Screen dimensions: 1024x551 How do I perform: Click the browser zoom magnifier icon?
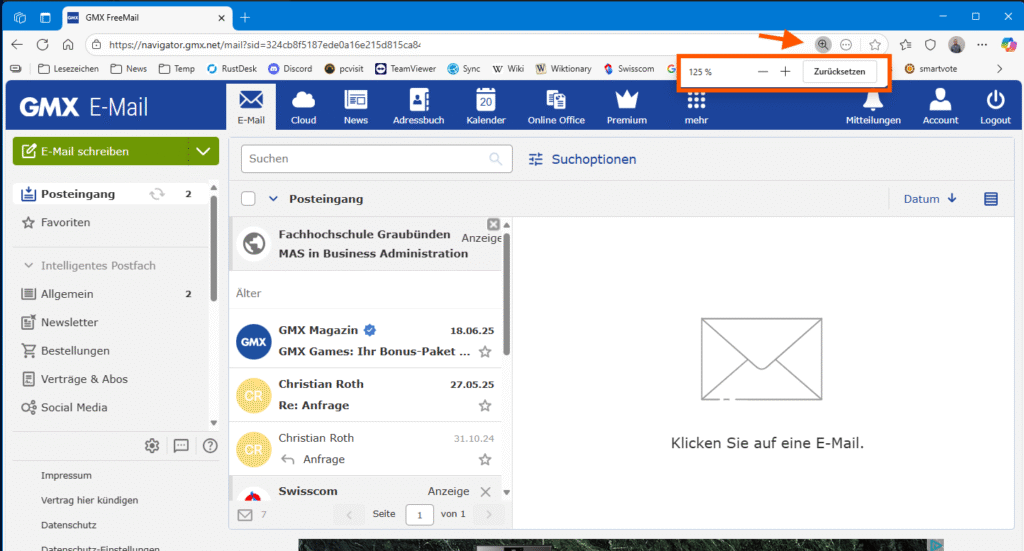click(x=822, y=44)
